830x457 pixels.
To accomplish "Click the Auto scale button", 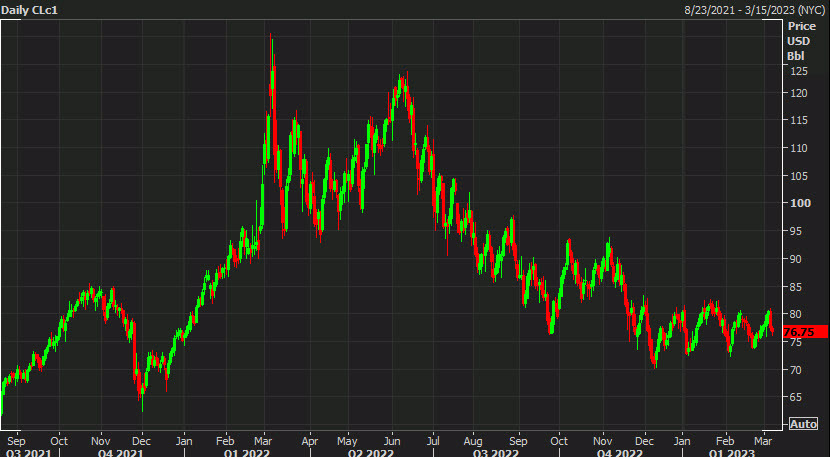I will coord(803,424).
